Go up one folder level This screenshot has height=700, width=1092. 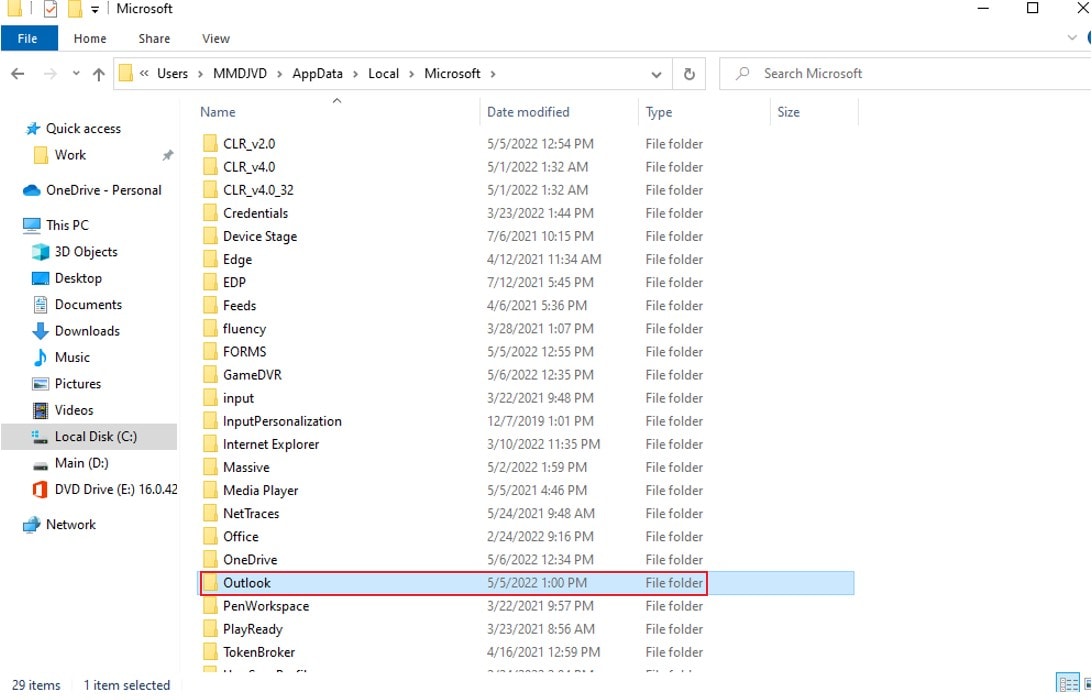click(x=99, y=74)
